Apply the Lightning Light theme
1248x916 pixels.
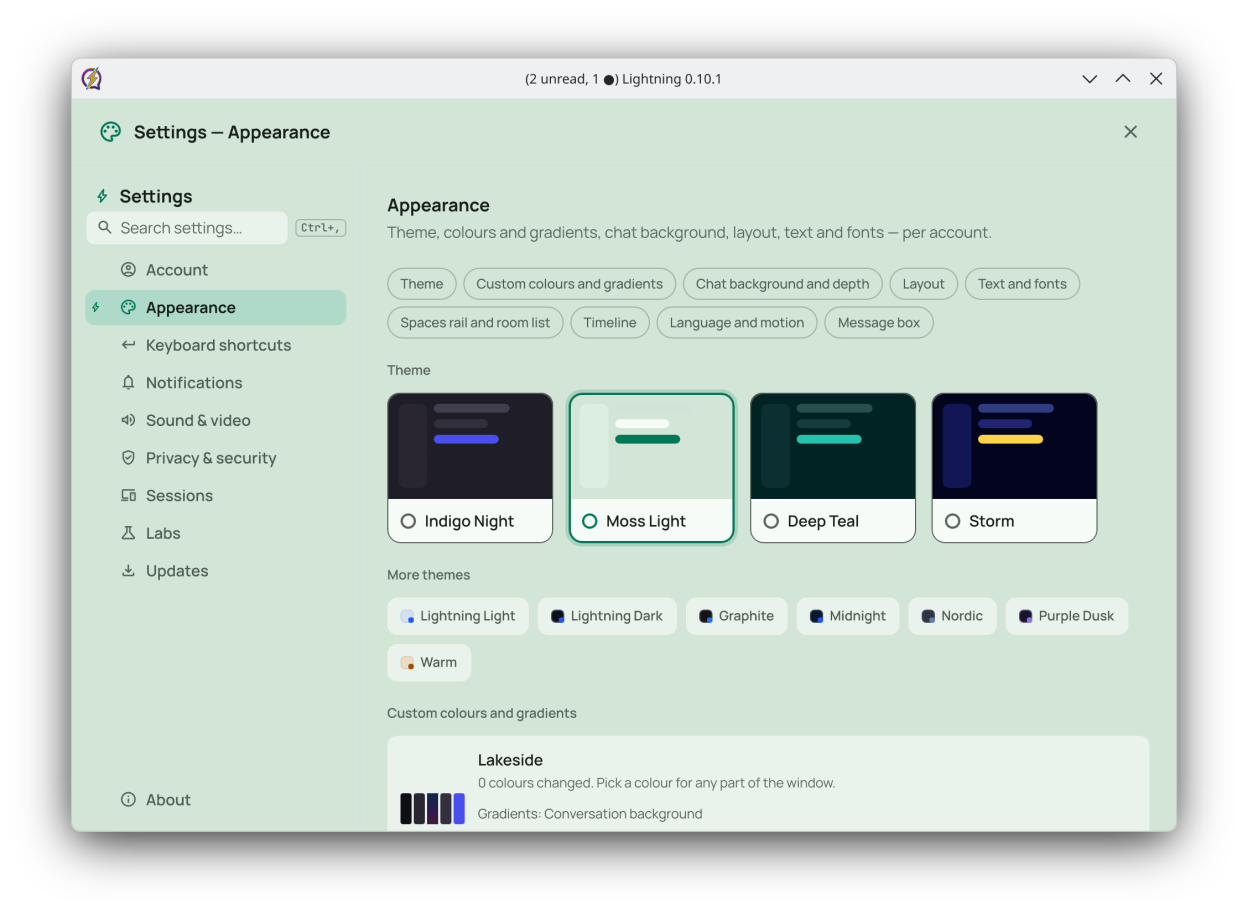[458, 616]
